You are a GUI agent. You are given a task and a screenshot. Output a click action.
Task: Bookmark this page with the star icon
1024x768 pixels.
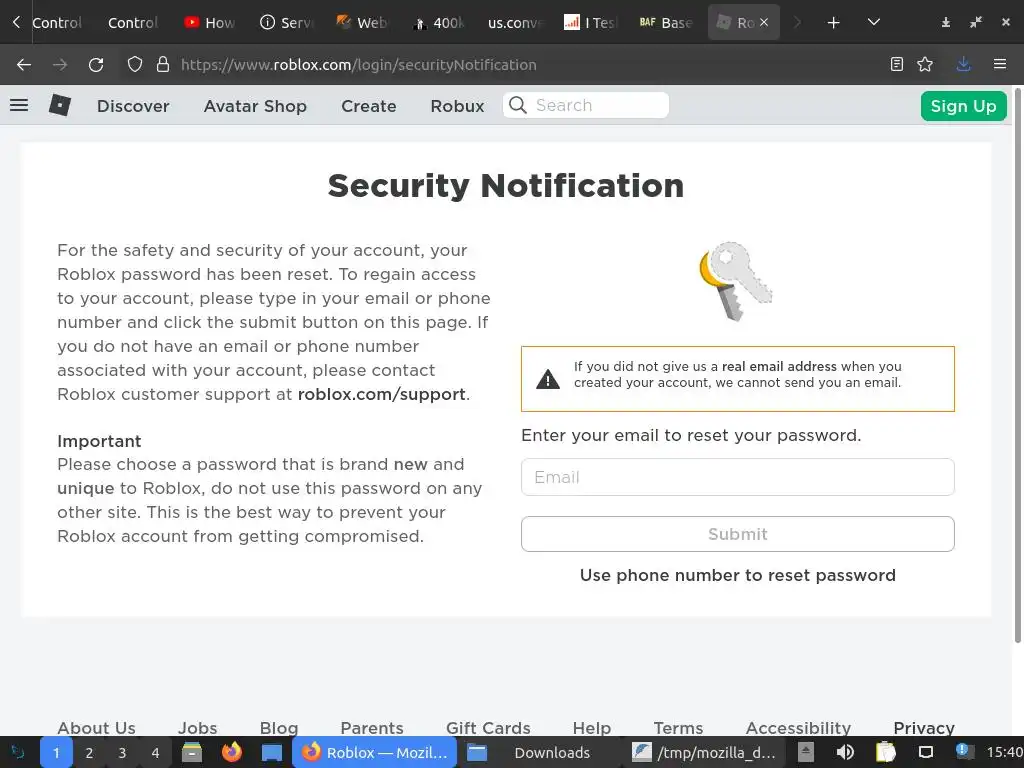(x=925, y=64)
